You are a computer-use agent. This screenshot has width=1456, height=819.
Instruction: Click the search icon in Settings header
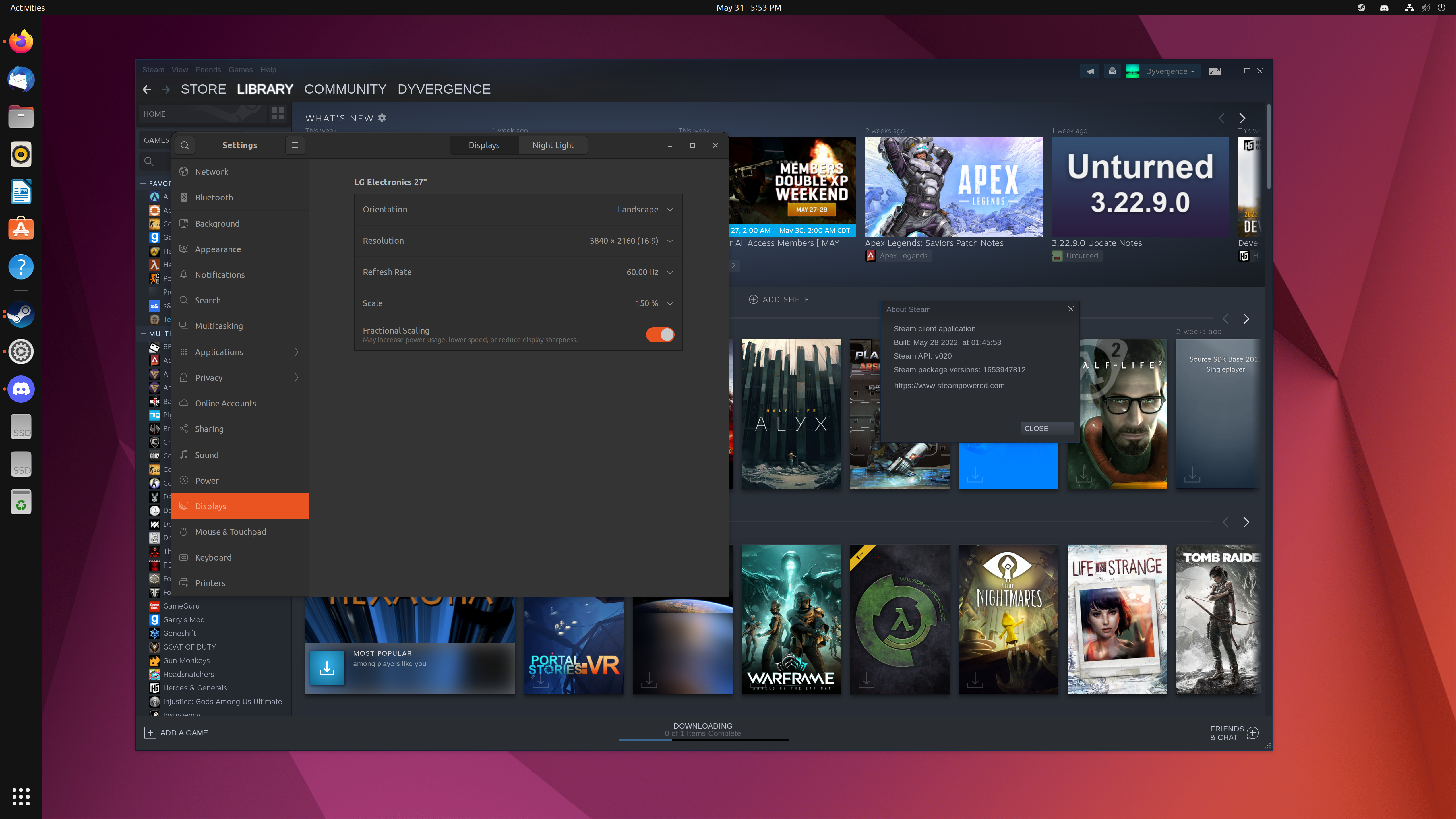185,145
